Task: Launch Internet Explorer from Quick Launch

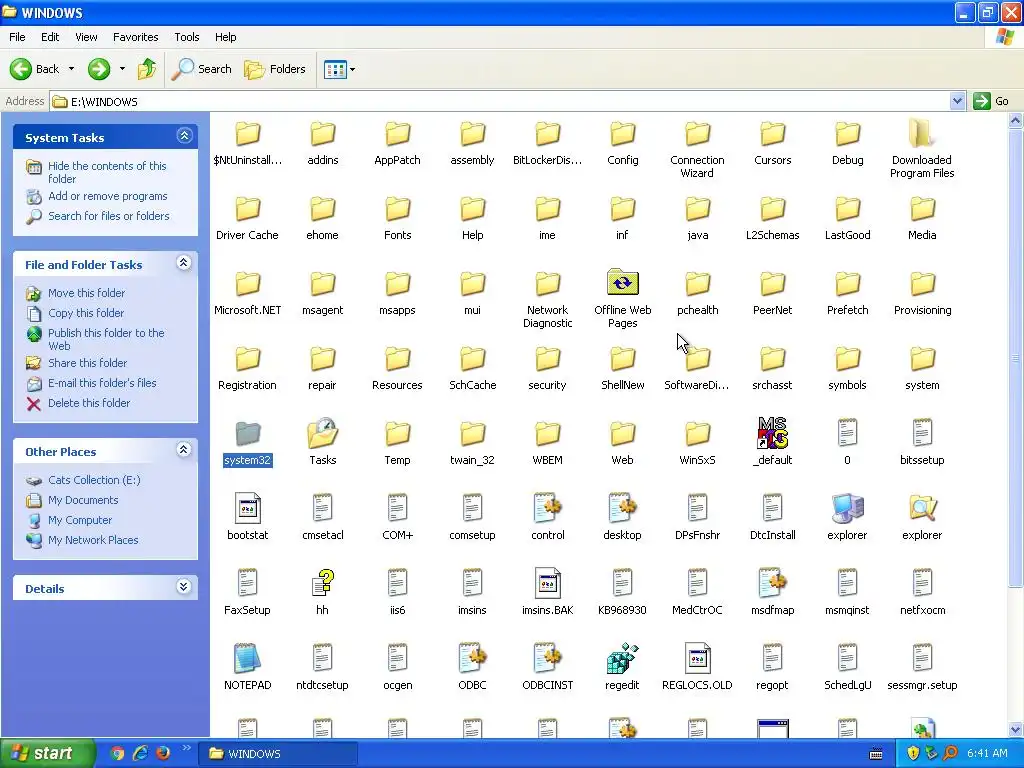Action: click(140, 753)
